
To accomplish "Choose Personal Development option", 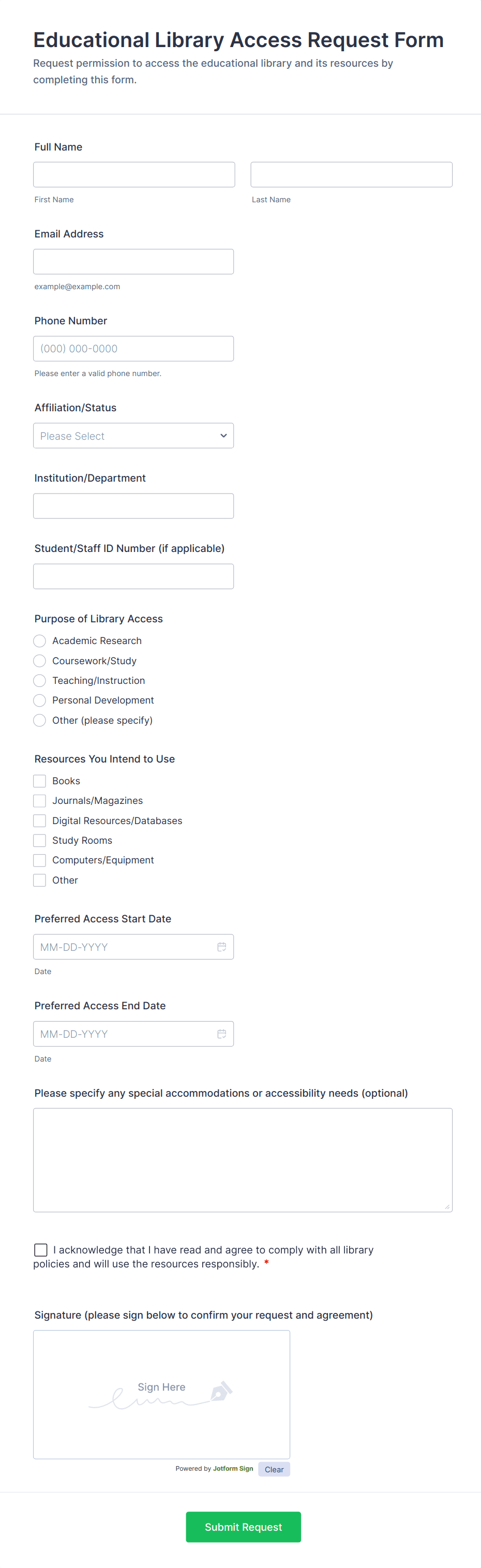I will [x=39, y=700].
